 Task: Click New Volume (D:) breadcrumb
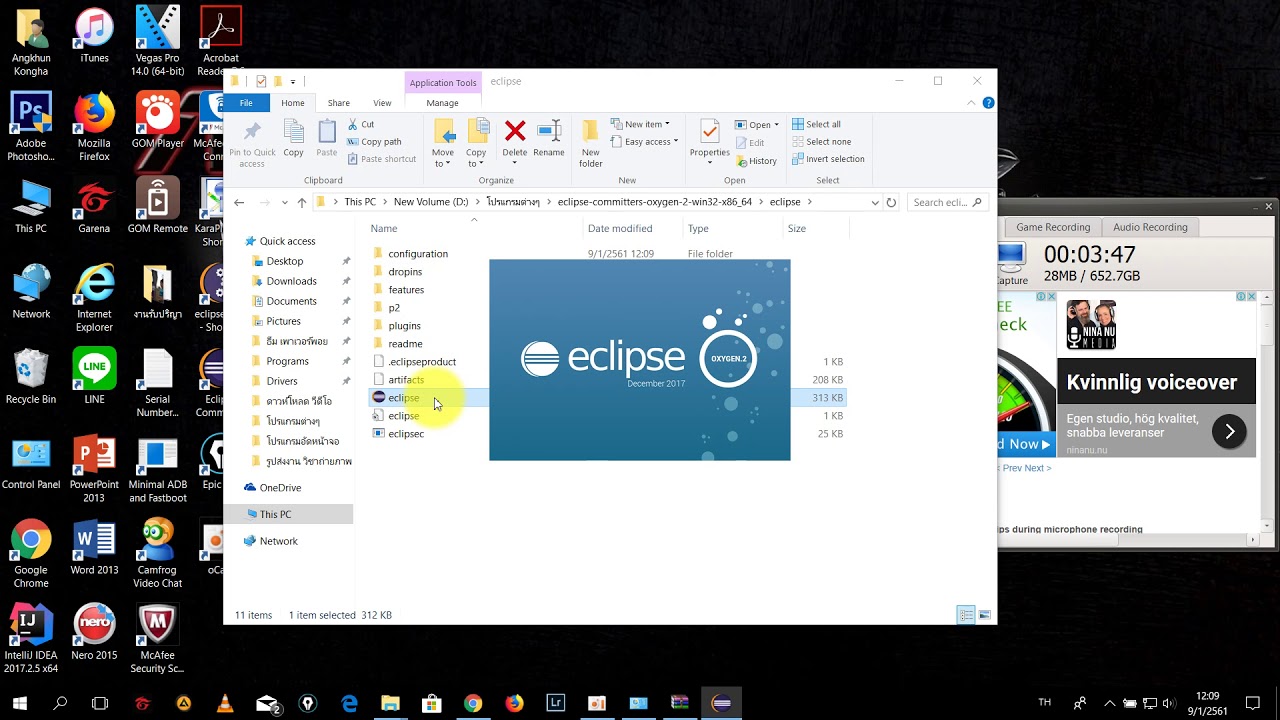click(431, 202)
